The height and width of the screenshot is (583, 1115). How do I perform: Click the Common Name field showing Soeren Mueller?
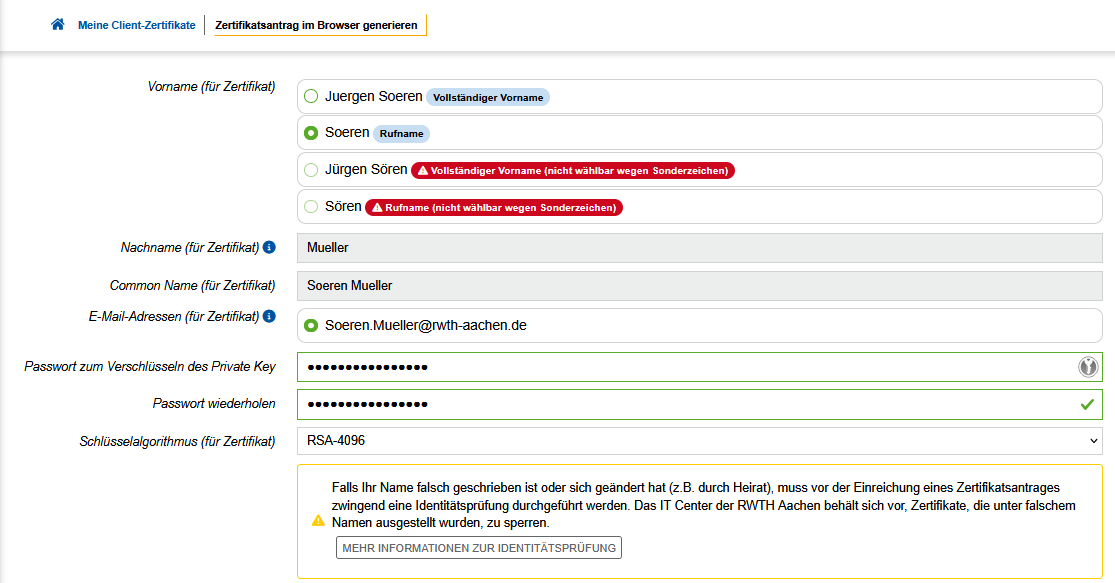pos(699,286)
